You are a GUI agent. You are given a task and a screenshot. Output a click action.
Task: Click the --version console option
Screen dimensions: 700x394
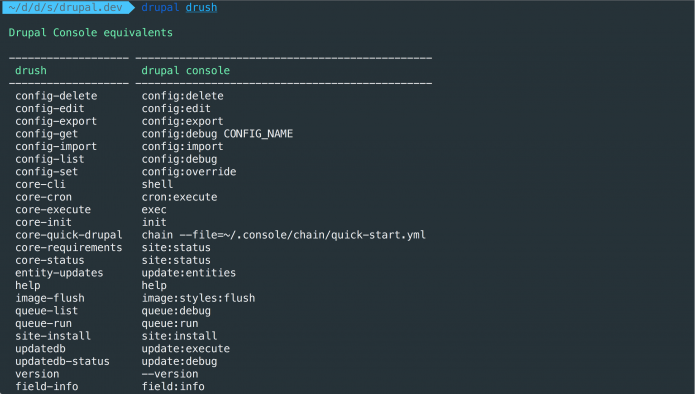coord(170,374)
